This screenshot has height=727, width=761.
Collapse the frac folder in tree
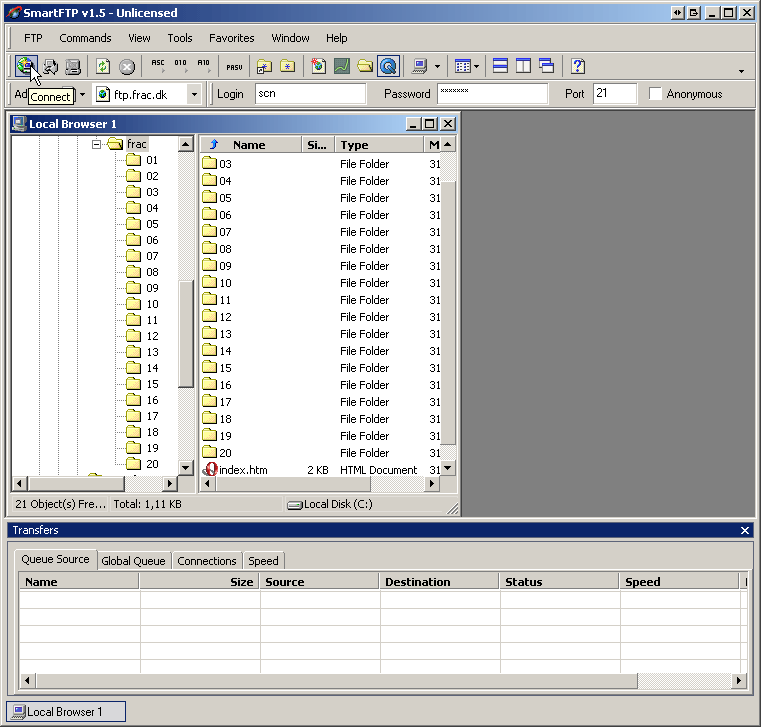97,144
